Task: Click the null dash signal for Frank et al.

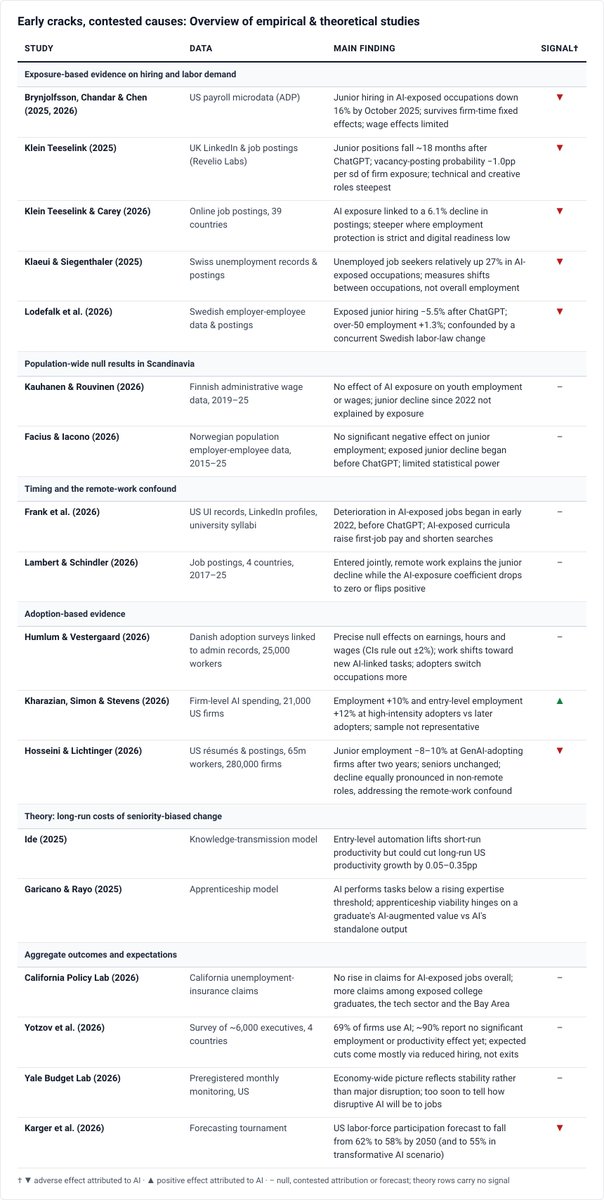Action: pyautogui.click(x=559, y=510)
